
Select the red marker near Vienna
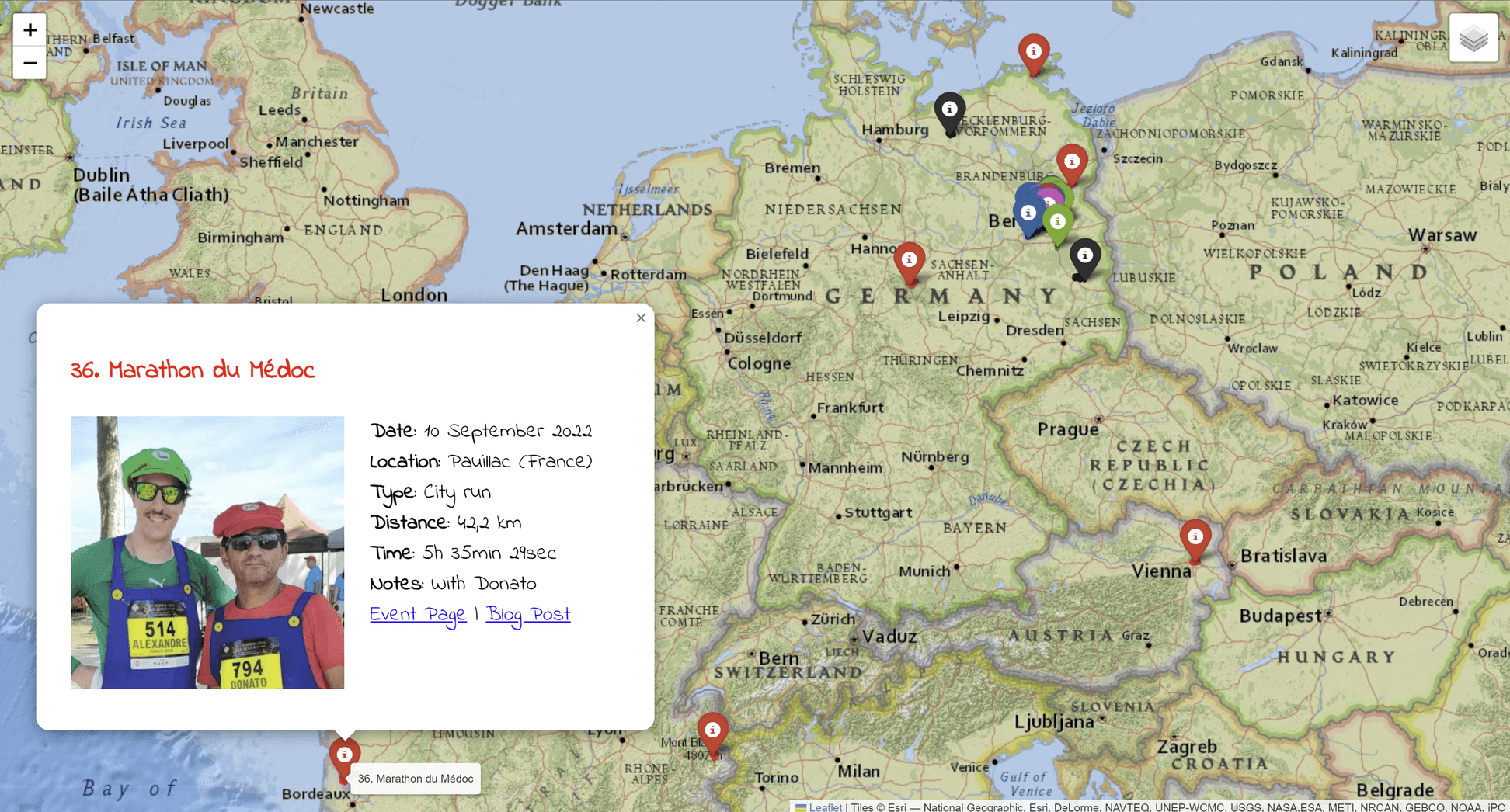point(1195,535)
